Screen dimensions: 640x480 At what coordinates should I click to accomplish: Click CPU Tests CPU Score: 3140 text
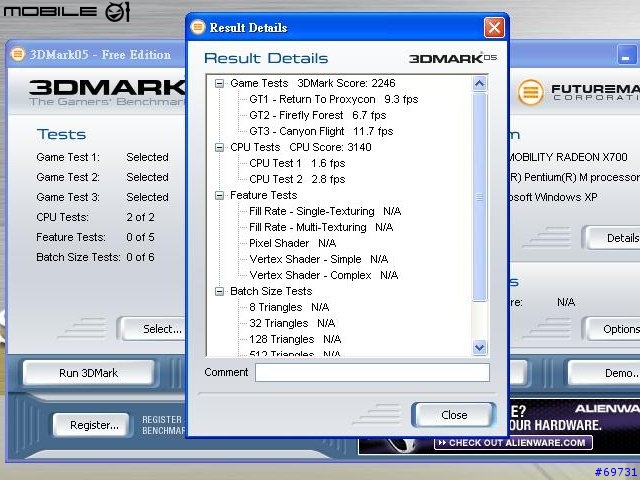(x=301, y=147)
